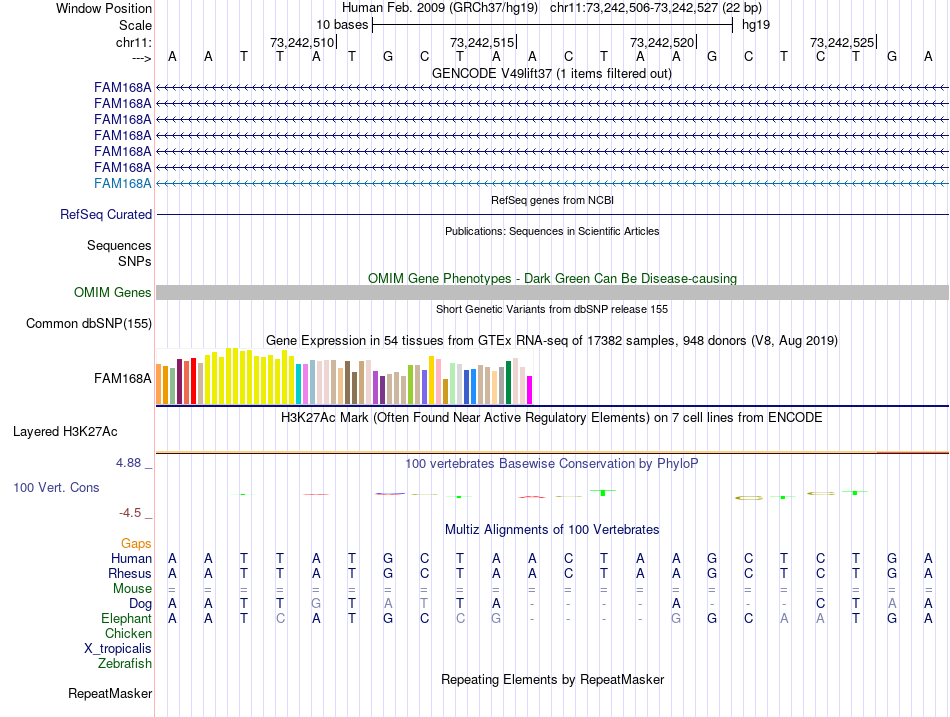The image size is (950, 717).
Task: Select the Zebrafish species label
Action: [x=125, y=663]
